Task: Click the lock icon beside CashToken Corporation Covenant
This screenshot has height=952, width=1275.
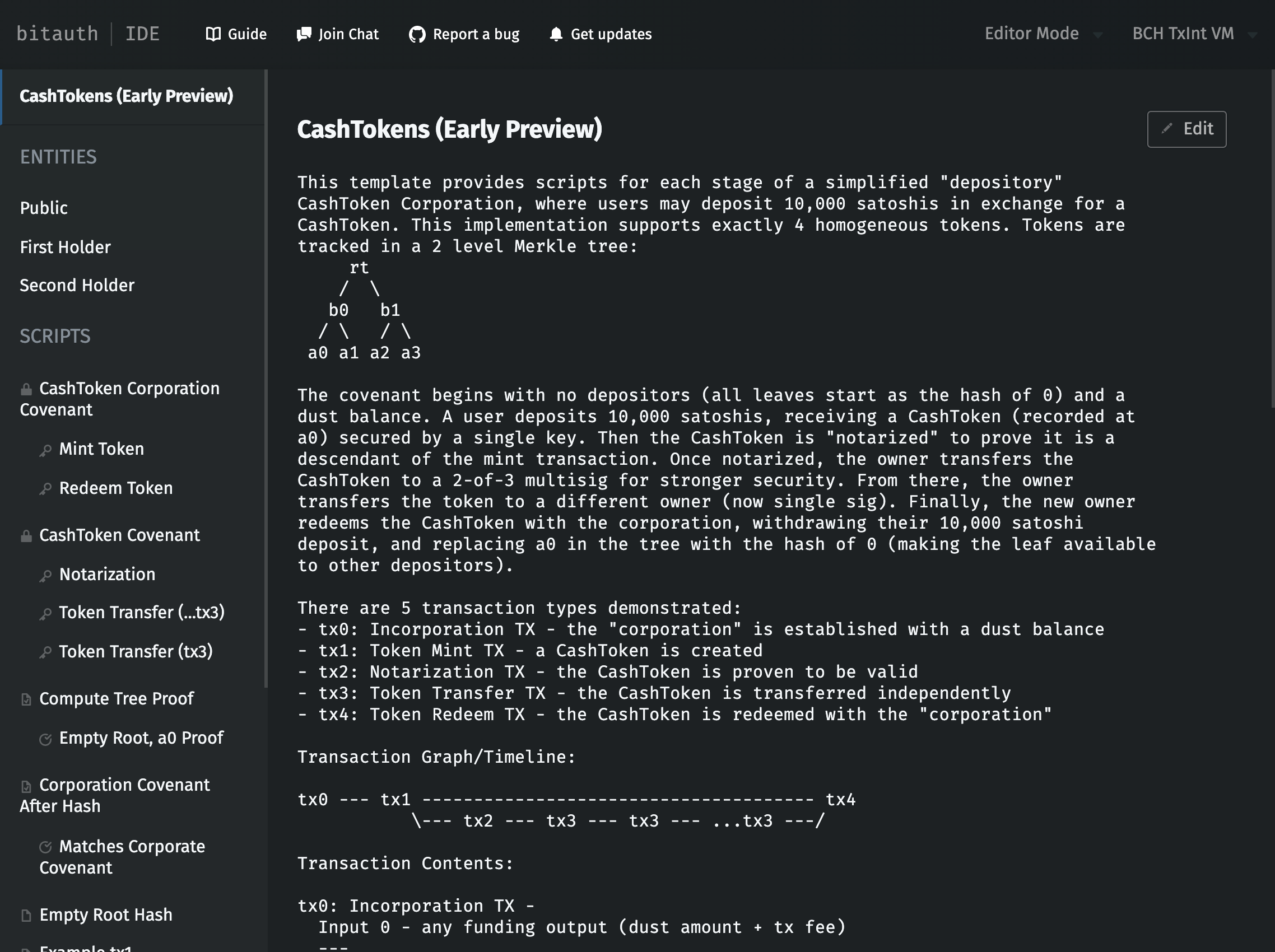Action: click(x=26, y=390)
